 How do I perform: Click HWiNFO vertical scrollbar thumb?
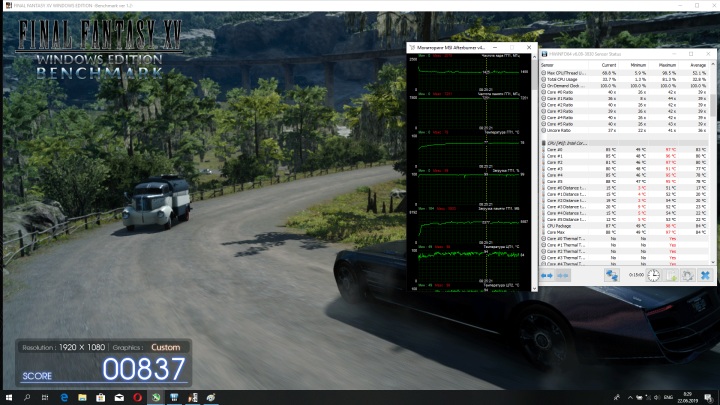coord(713,106)
